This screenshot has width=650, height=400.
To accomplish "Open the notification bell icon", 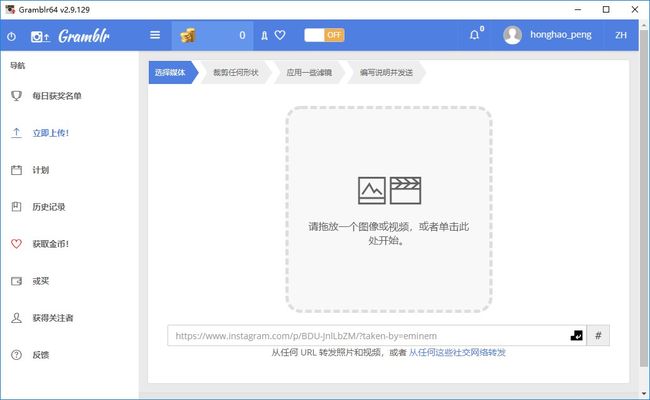I will click(x=474, y=35).
